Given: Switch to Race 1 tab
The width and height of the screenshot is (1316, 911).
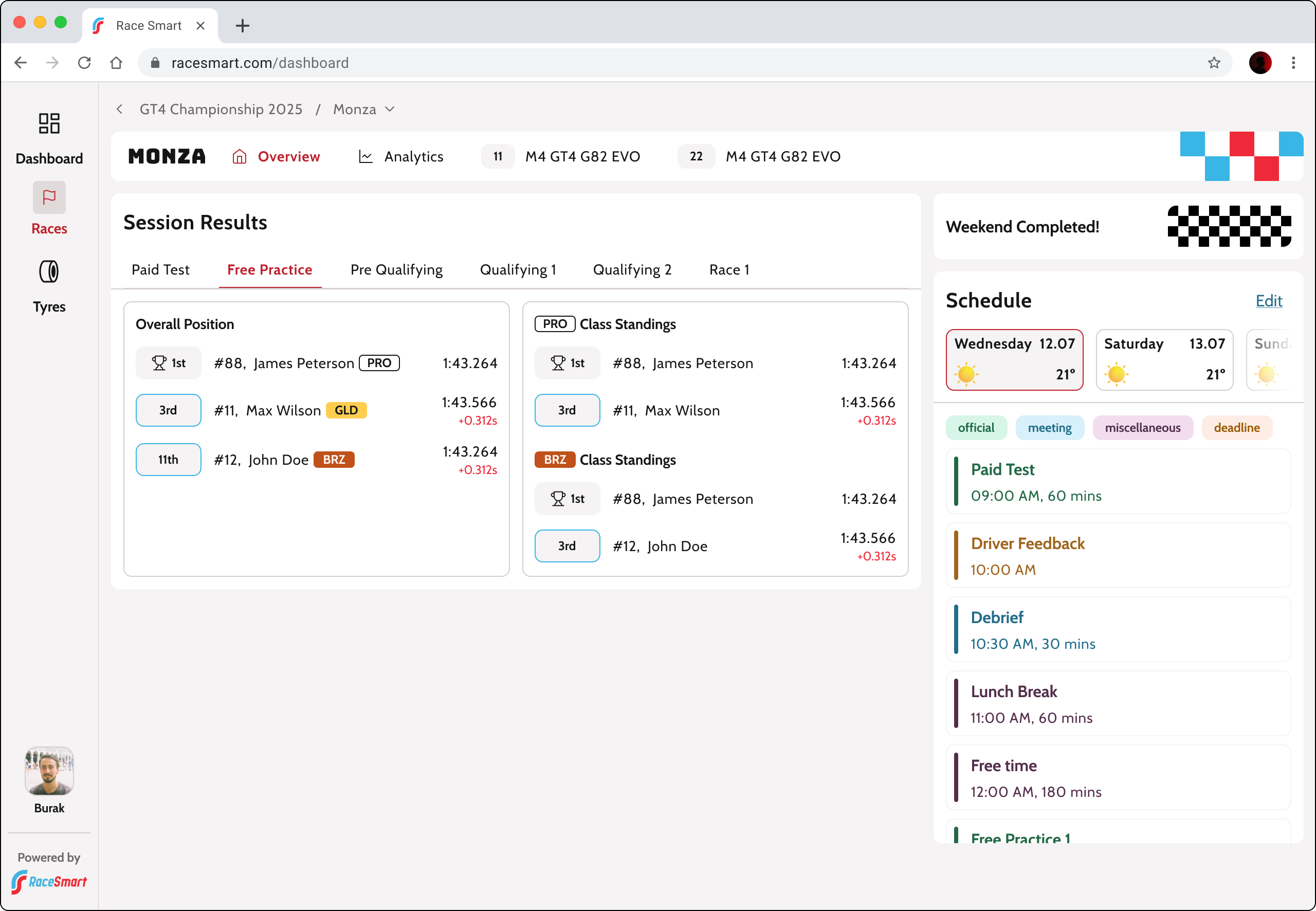Looking at the screenshot, I should pyautogui.click(x=729, y=269).
